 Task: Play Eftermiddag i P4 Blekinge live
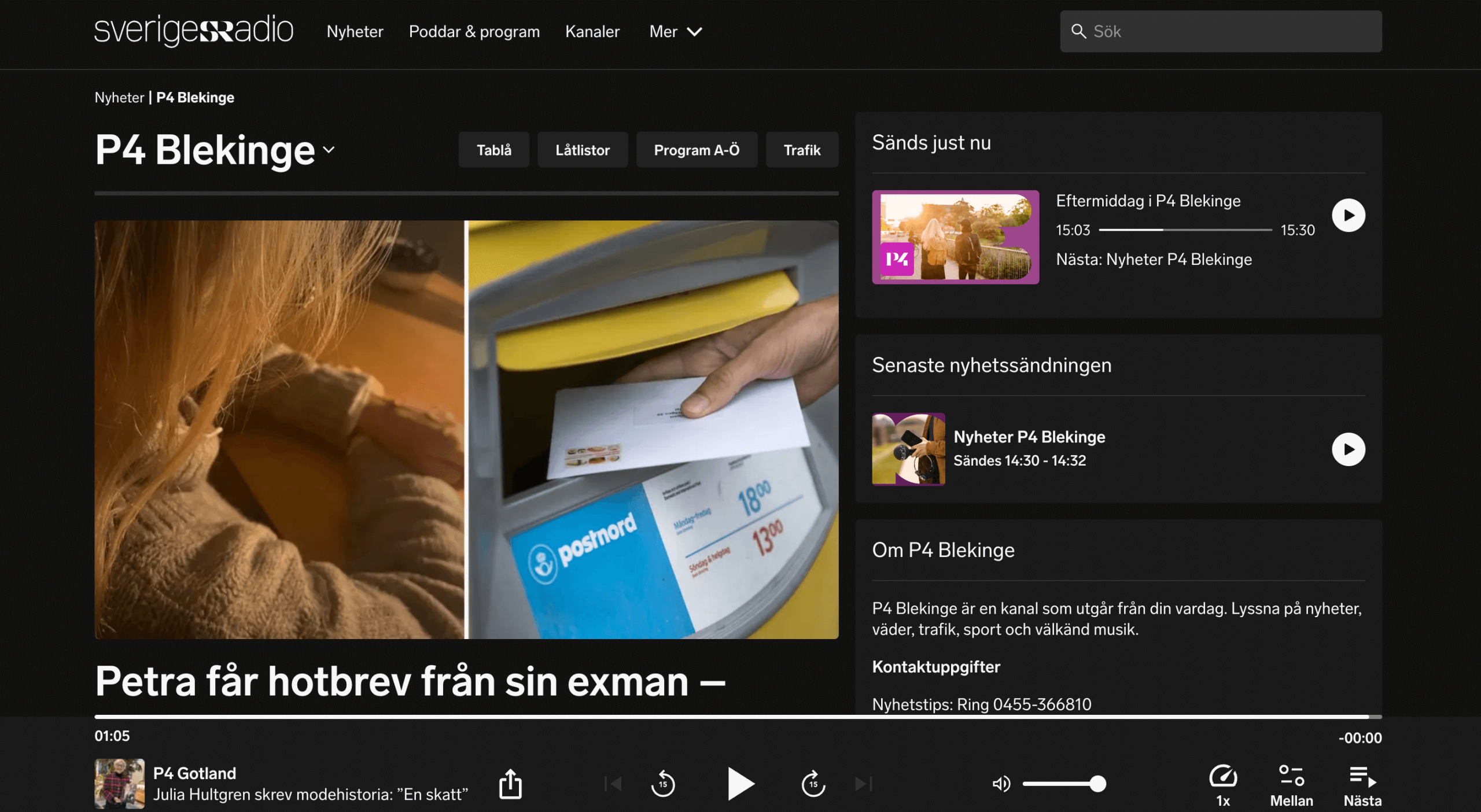tap(1348, 215)
